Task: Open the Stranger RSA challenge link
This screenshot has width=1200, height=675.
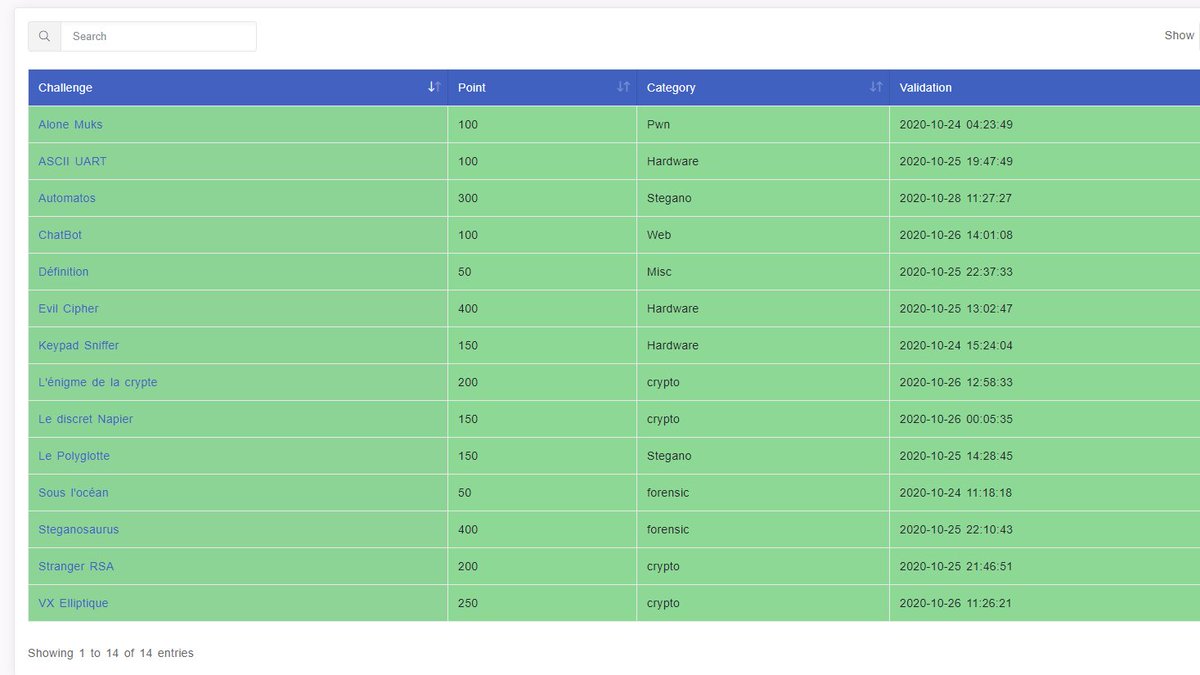Action: 76,567
